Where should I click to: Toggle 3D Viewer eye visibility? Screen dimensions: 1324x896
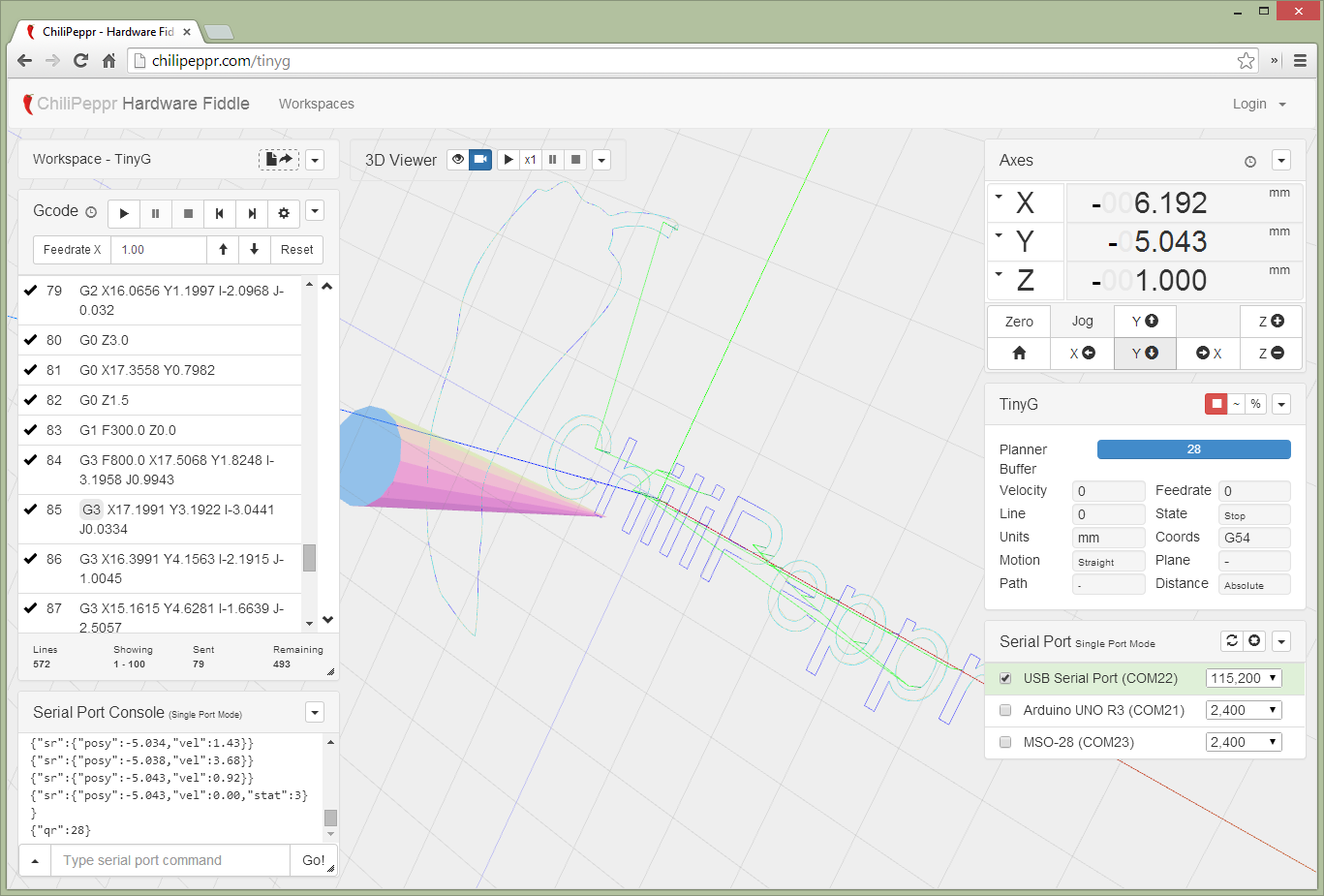tap(458, 160)
